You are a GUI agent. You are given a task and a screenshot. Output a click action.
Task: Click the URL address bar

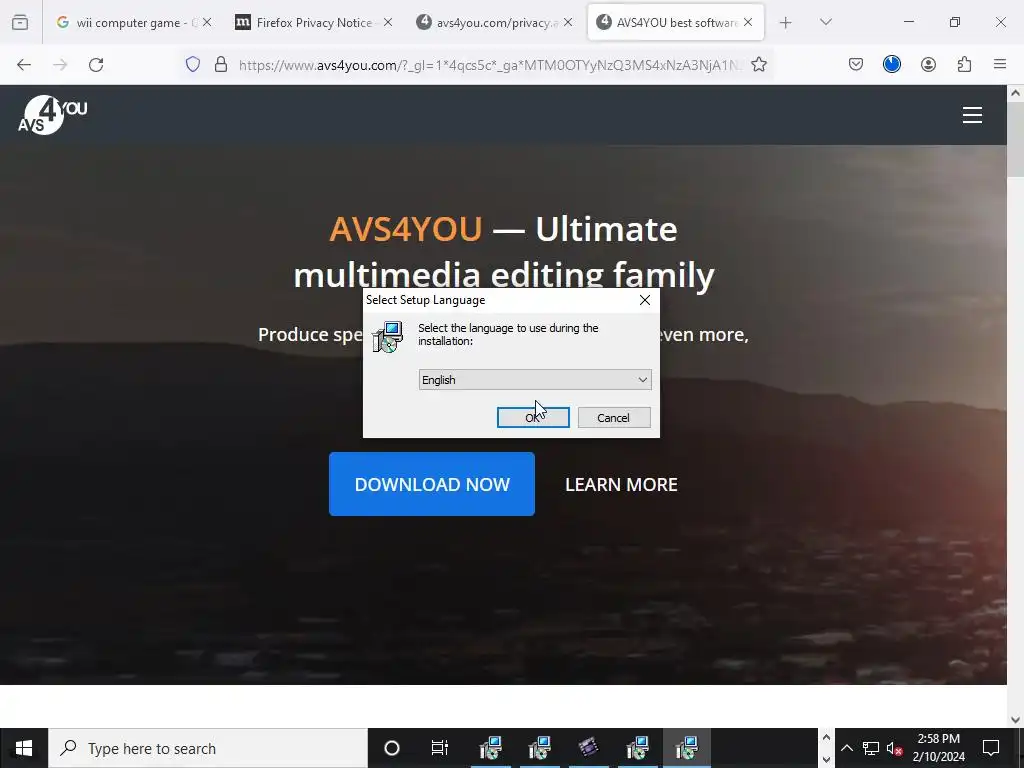tap(490, 65)
